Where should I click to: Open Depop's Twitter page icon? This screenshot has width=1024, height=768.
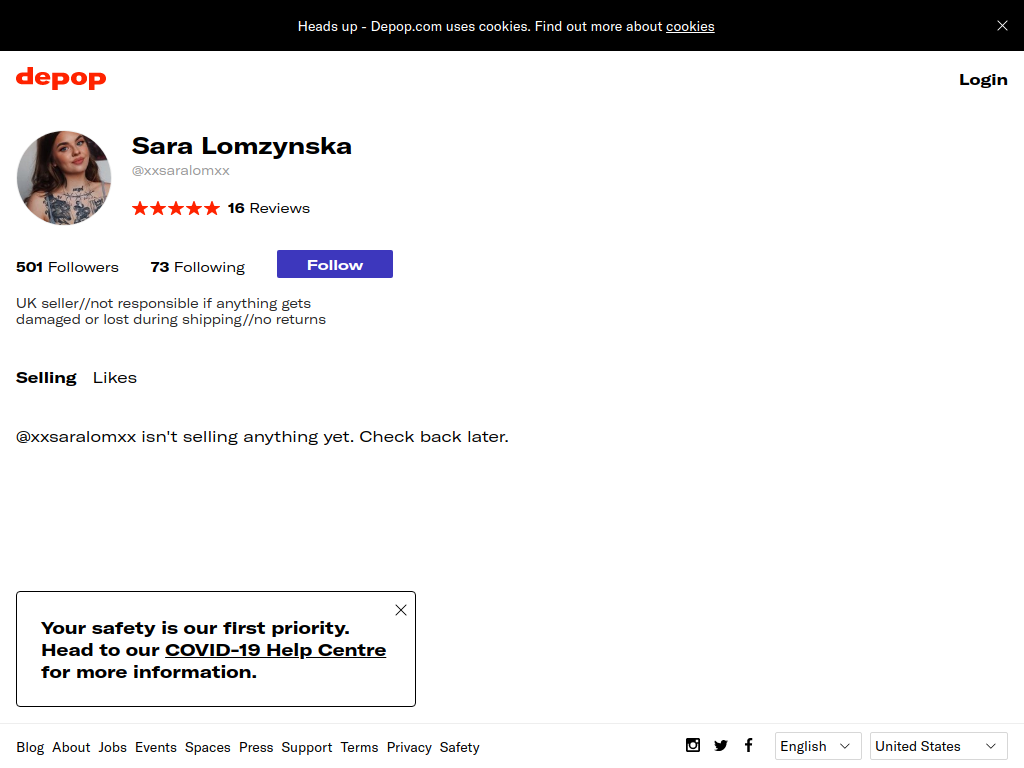pos(721,745)
